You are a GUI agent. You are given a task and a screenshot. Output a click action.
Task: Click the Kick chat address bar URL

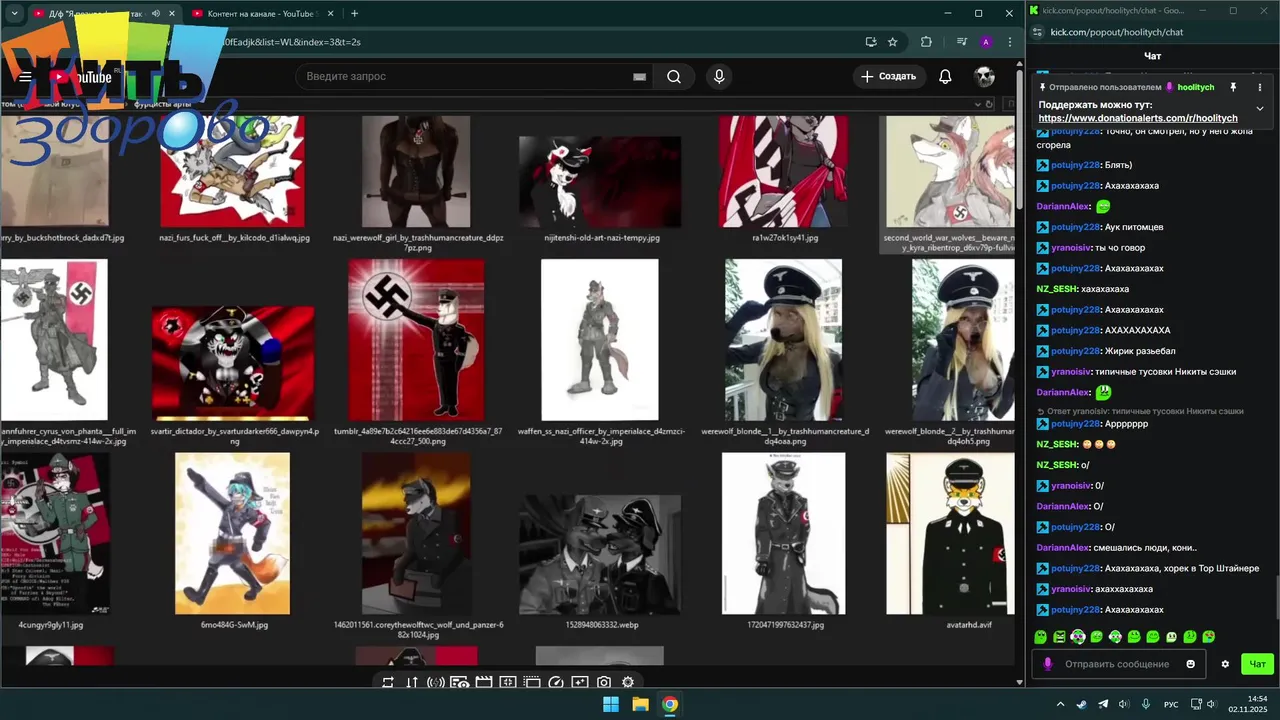coord(1117,32)
